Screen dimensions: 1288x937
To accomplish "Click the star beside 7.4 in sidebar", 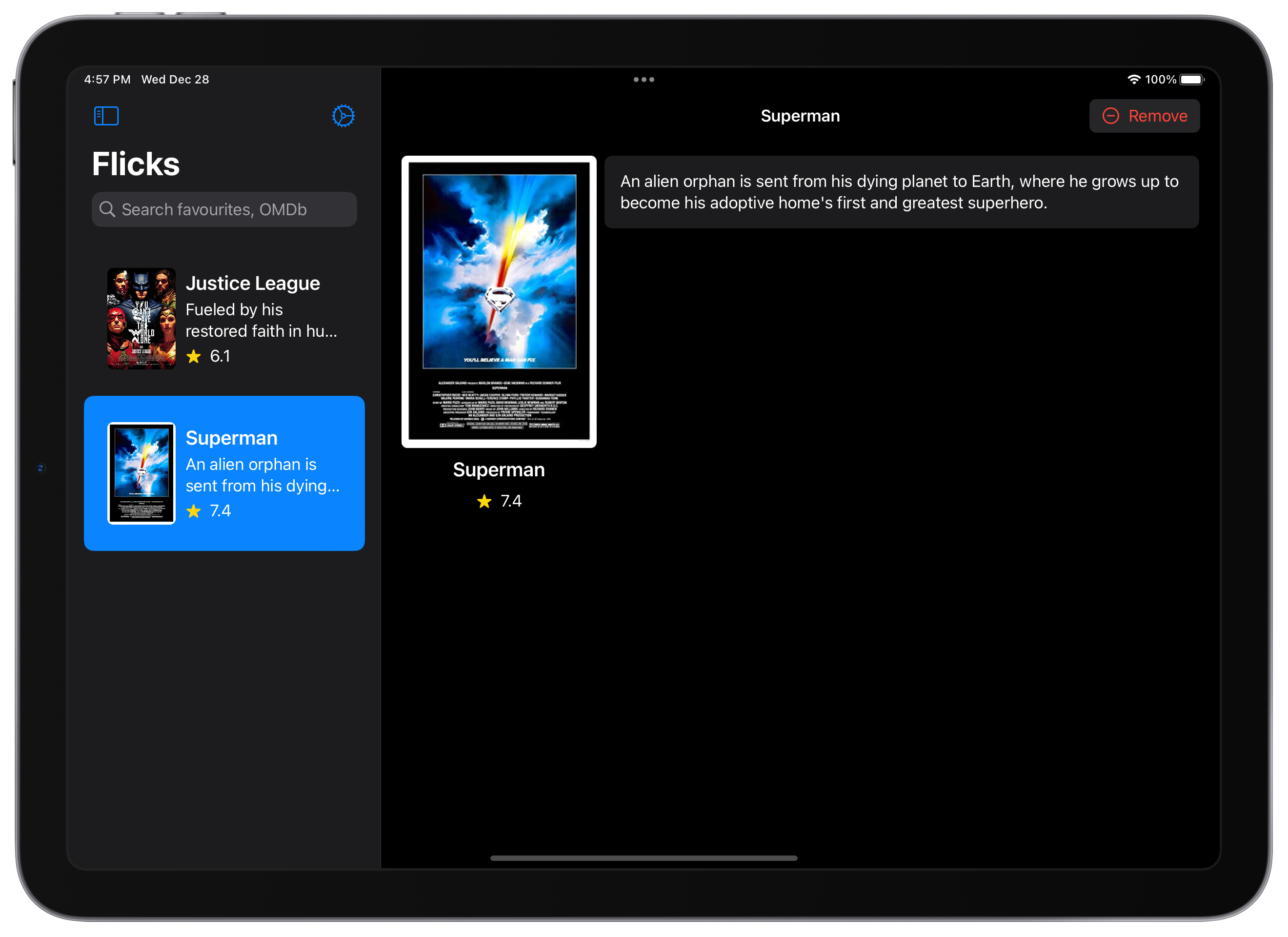I will (194, 511).
